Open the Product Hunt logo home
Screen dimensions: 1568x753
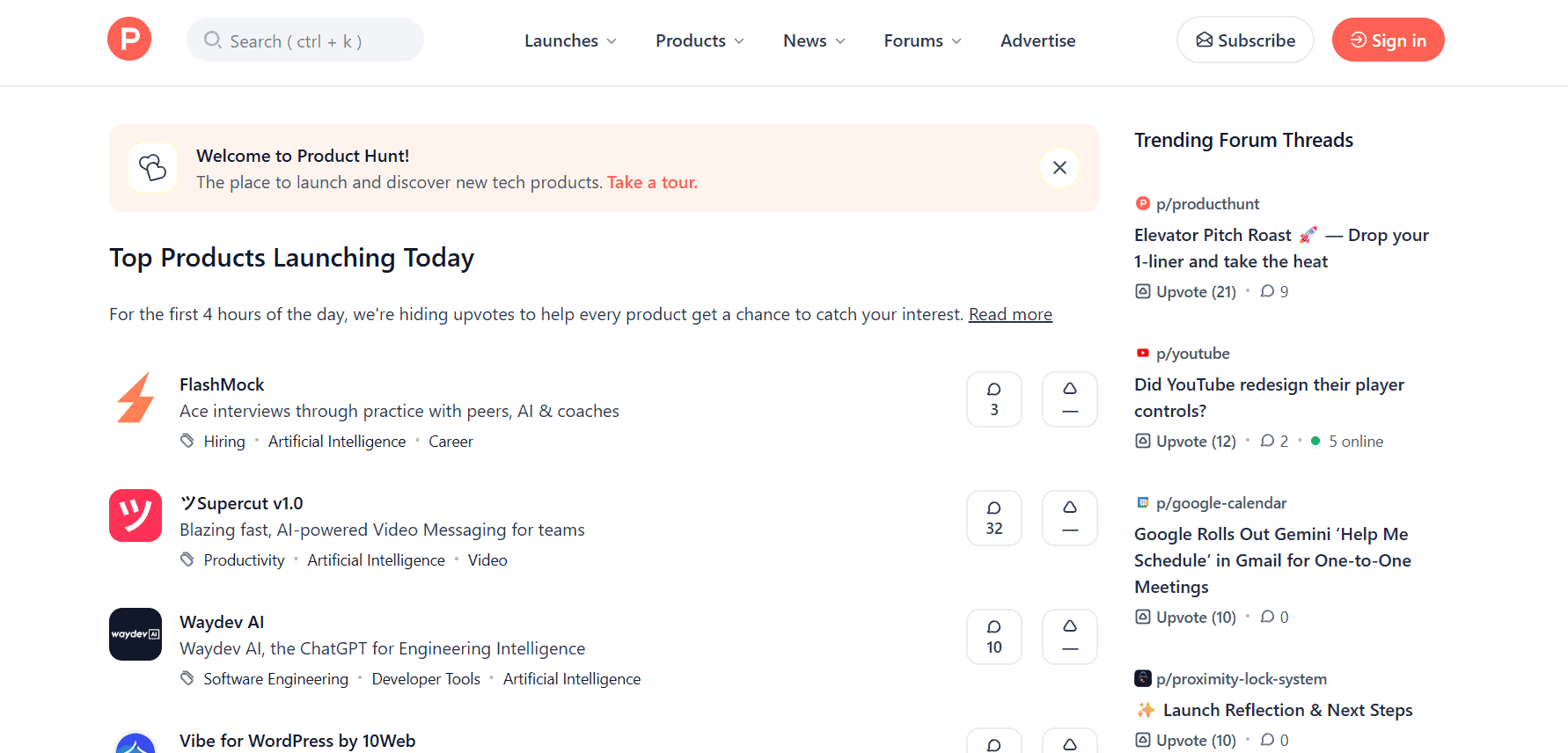click(x=129, y=40)
